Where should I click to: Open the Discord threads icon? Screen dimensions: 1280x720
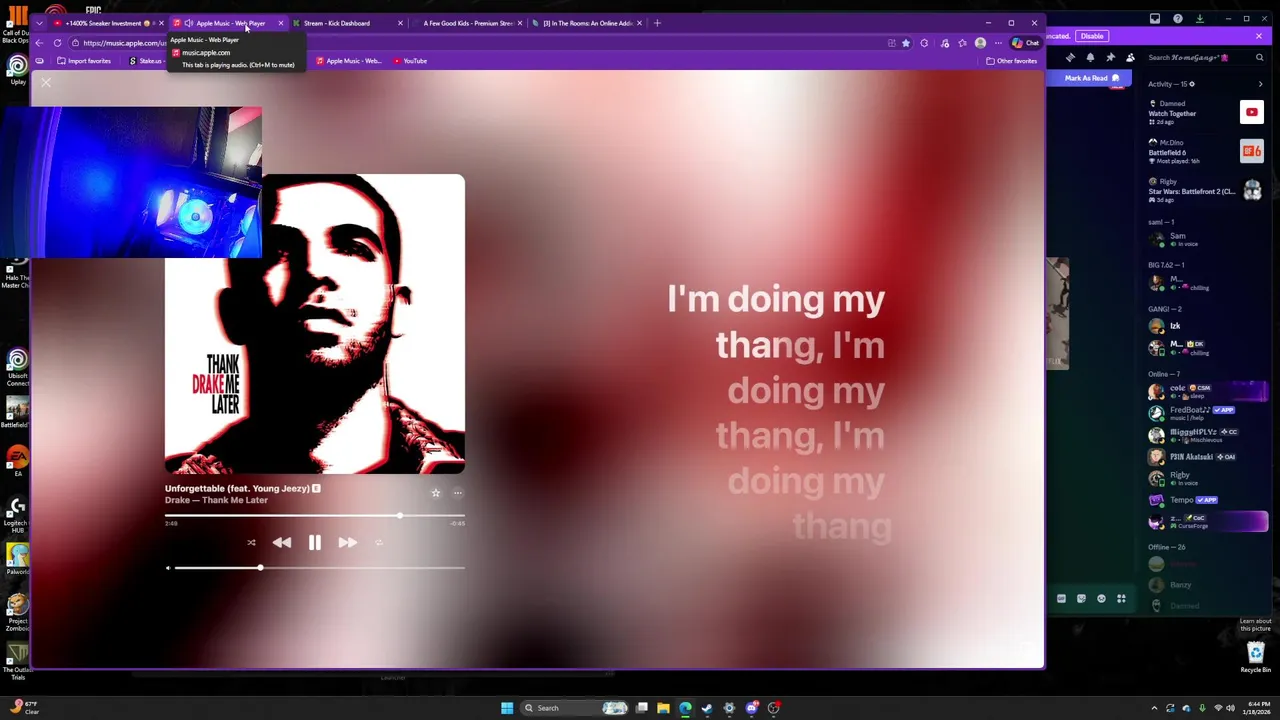pos(1070,58)
